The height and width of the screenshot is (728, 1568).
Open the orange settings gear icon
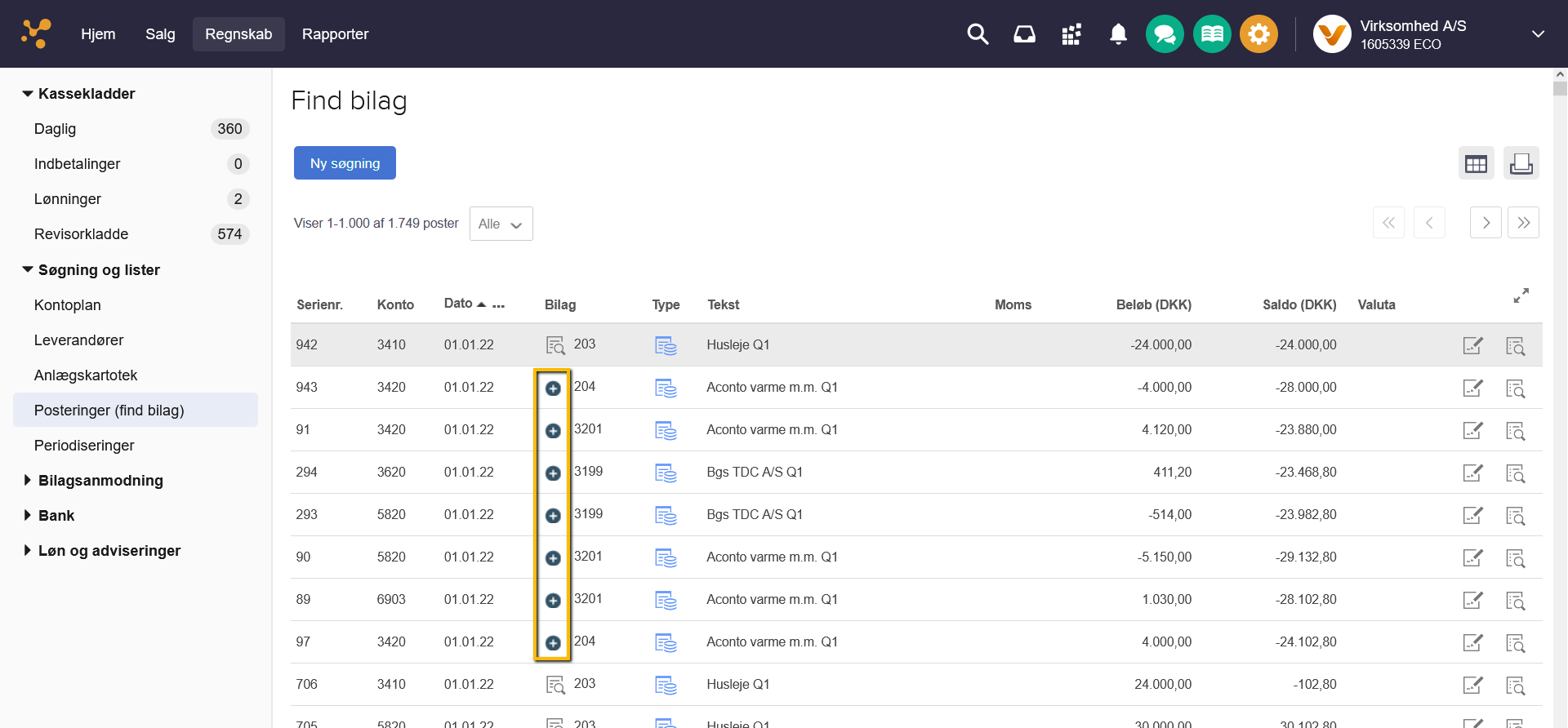click(1258, 34)
